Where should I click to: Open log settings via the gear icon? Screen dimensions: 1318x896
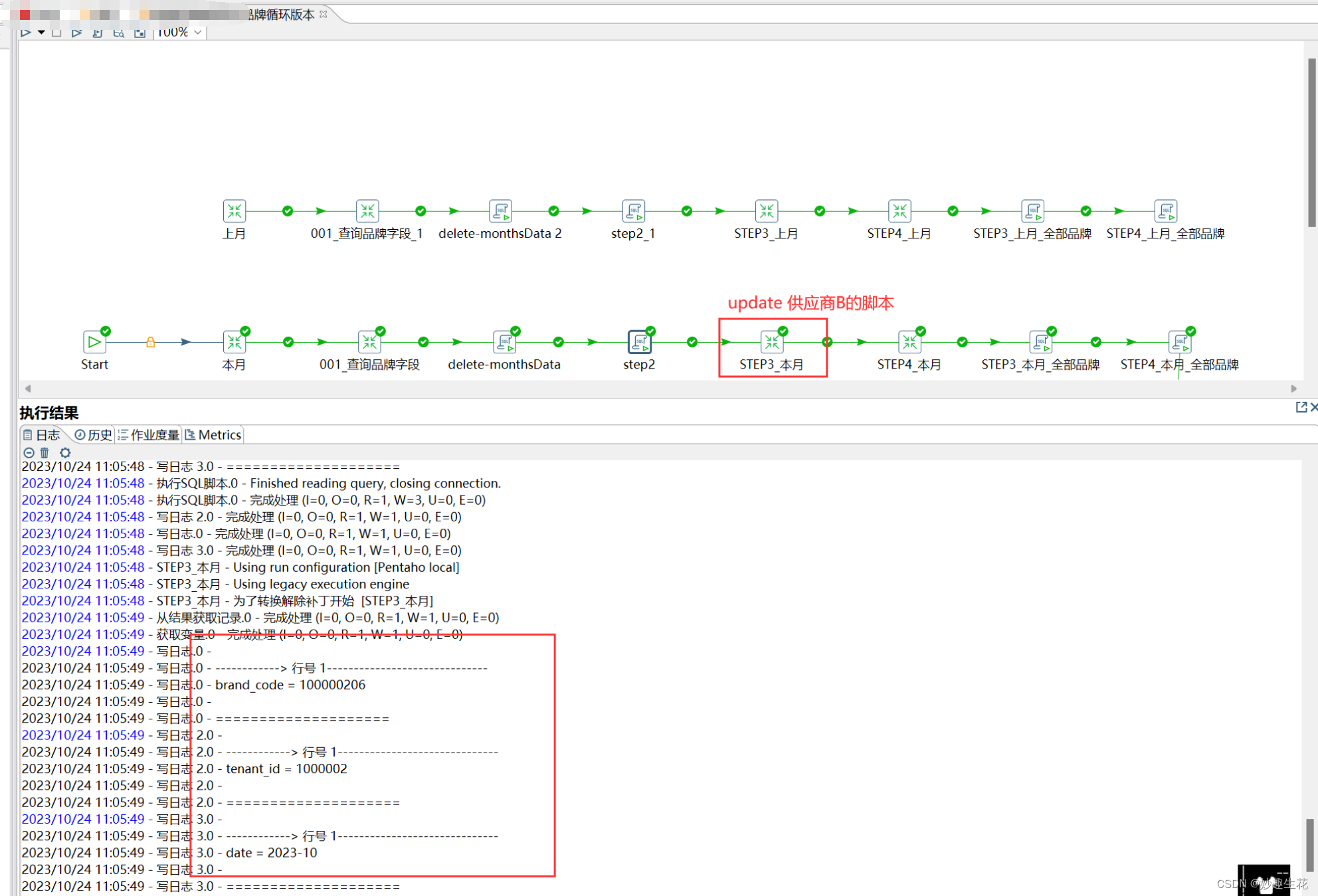pyautogui.click(x=65, y=452)
